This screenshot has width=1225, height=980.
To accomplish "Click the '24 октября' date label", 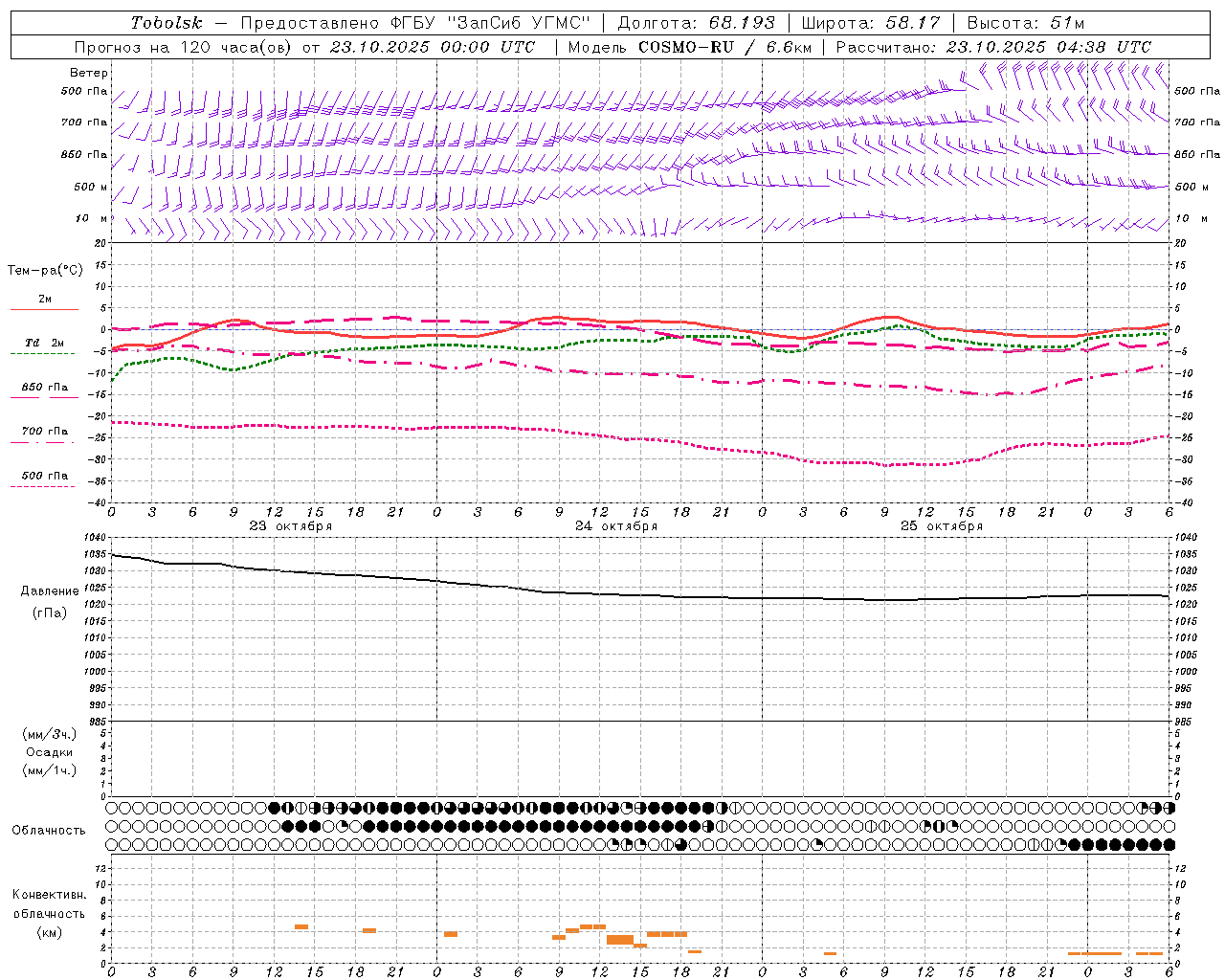I will pos(616,526).
